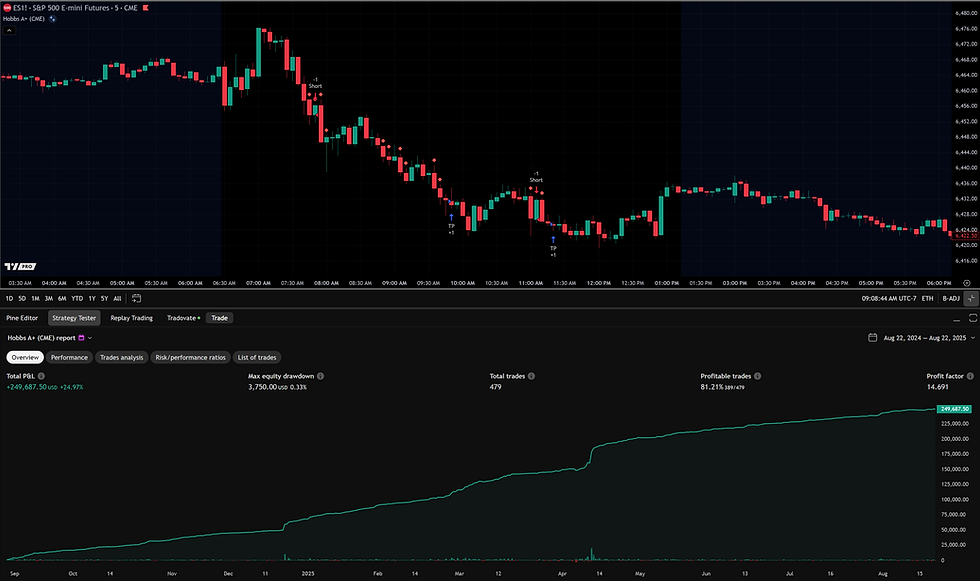Open the Hobbs A+ indicator settings icon

52,19
